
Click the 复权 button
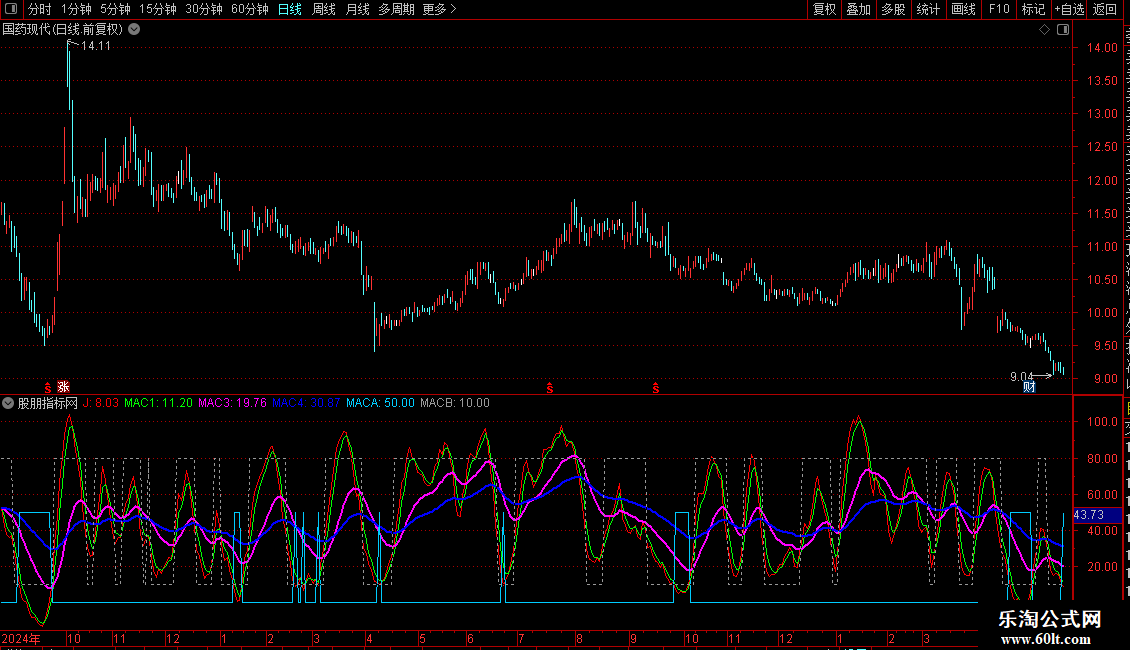(x=824, y=9)
